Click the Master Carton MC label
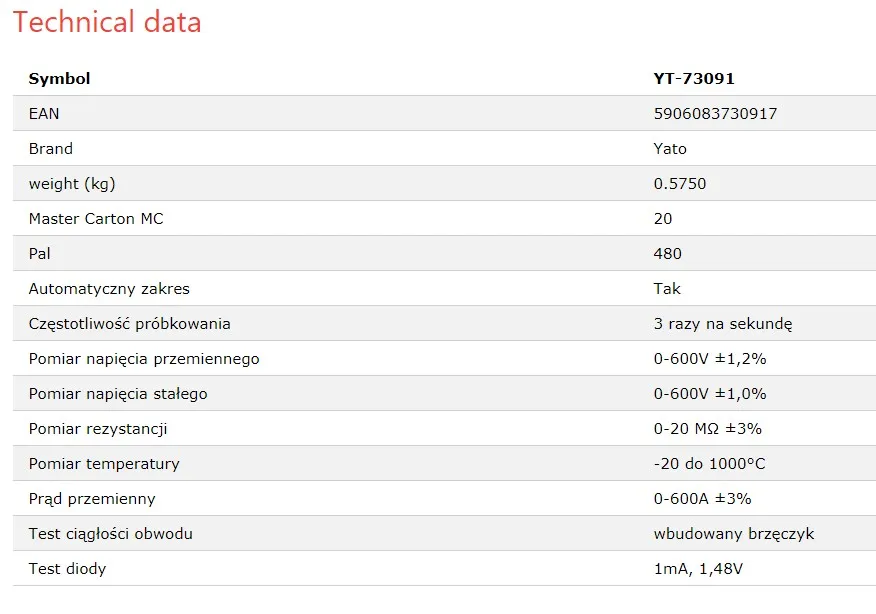Screen dimensions: 876x614 pyautogui.click(x=96, y=219)
